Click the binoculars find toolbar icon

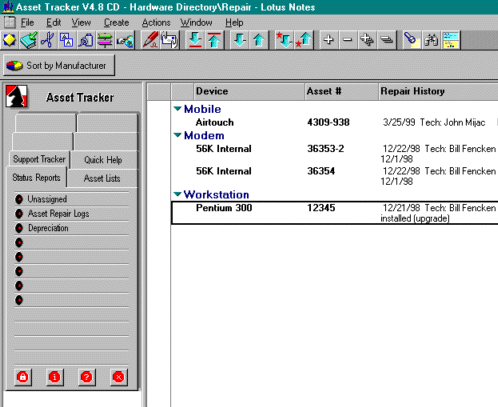coord(431,40)
